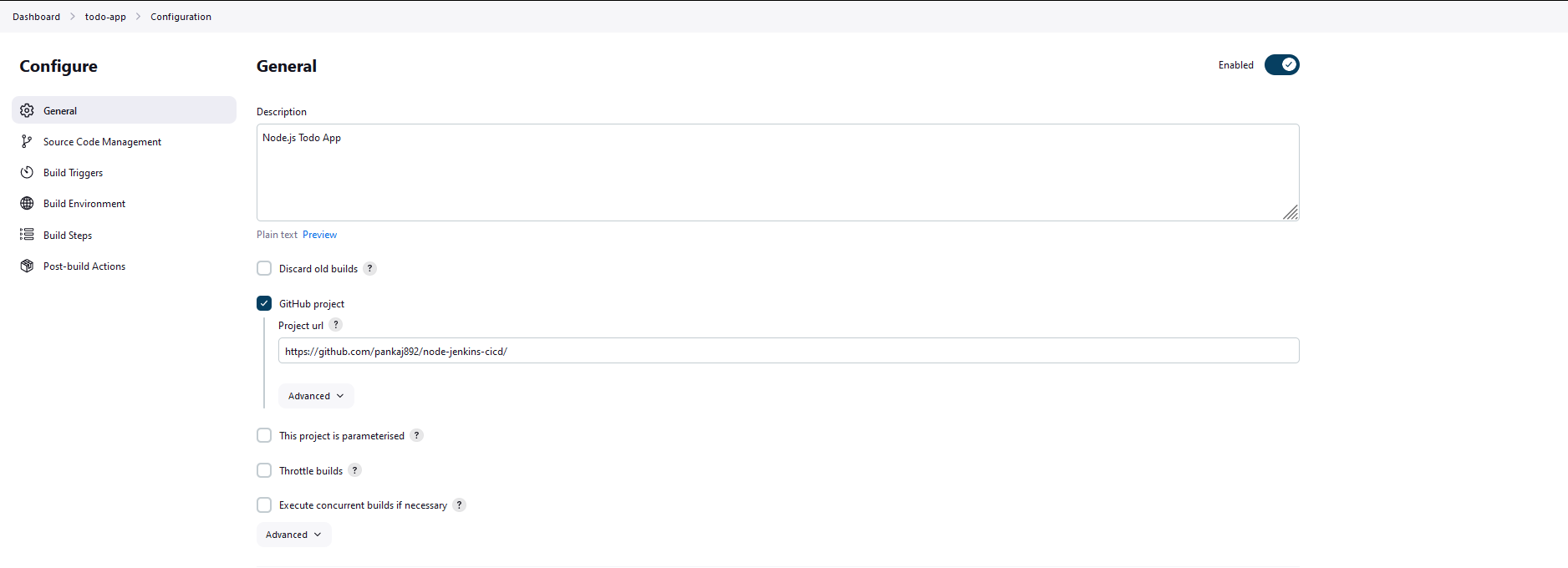Open Build Triggers via its clock icon
This screenshot has width=1568, height=568.
[x=27, y=172]
